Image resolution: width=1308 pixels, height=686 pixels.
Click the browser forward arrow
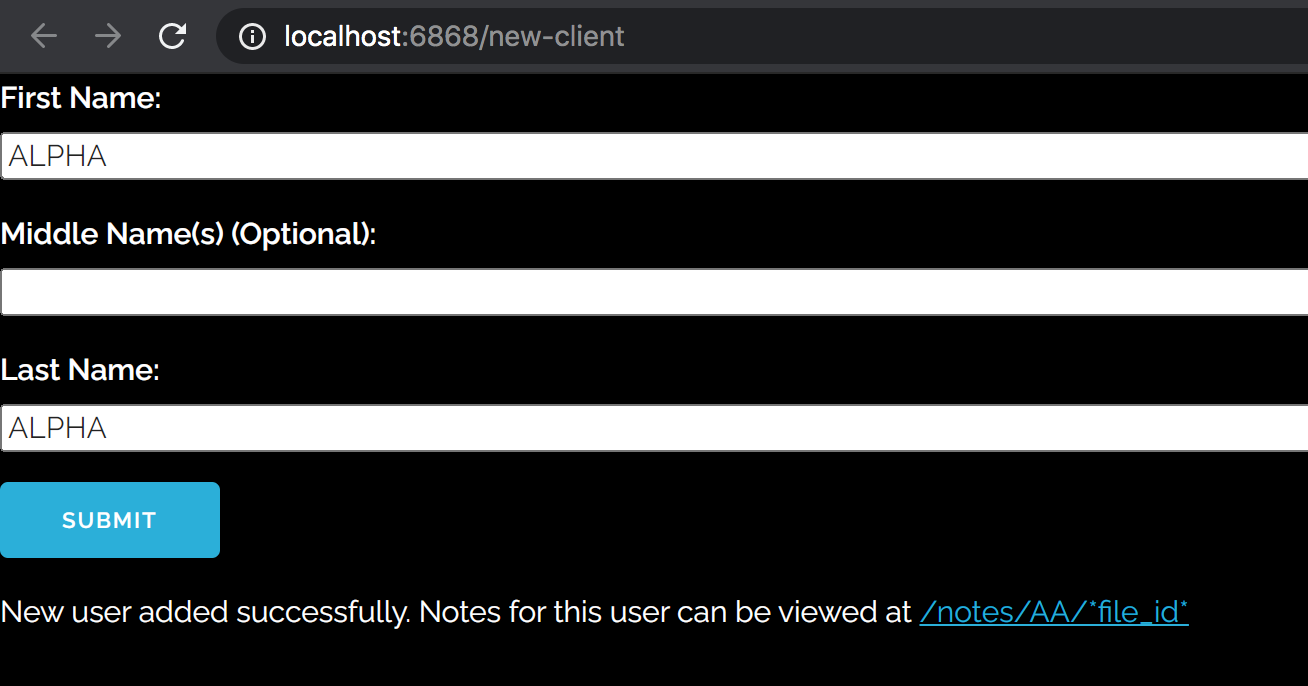108,37
